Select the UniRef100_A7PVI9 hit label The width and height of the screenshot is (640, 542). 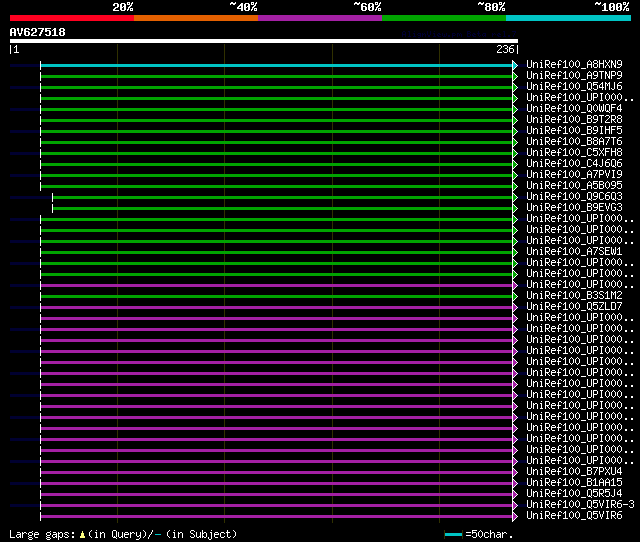coord(574,175)
